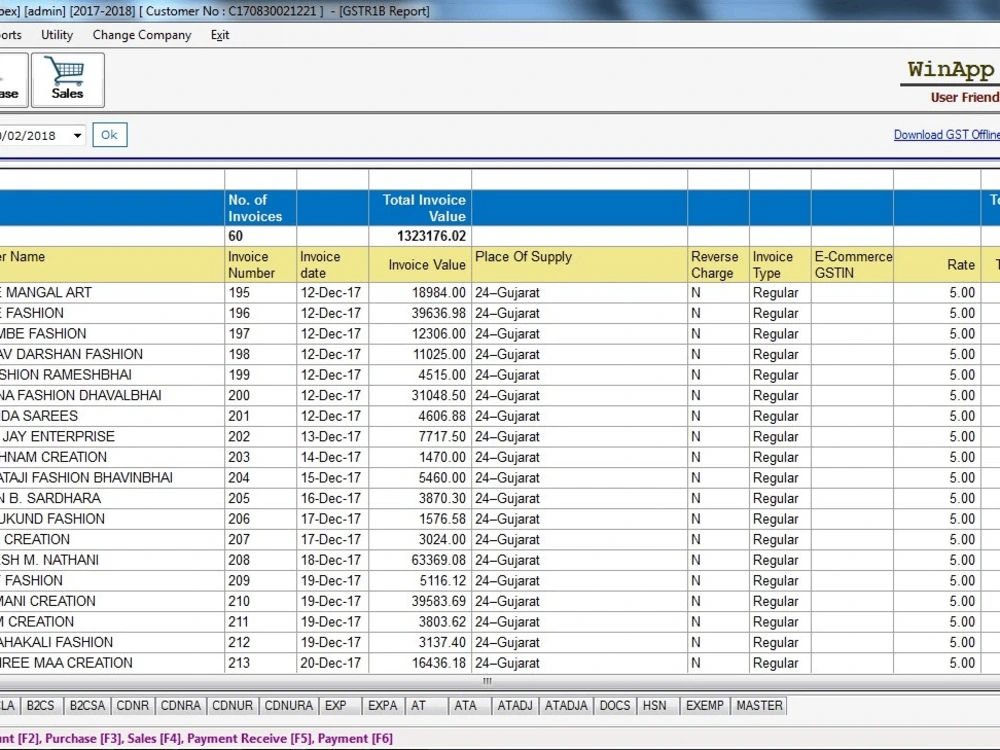The height and width of the screenshot is (750, 1000).
Task: Click the horizontal scrollbar grip below table
Action: click(x=487, y=681)
